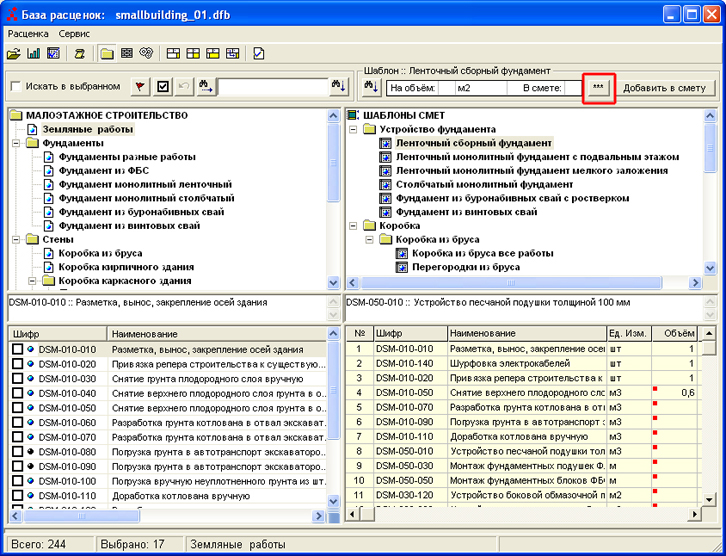Collapse the Фундаменты tree folder
Image resolution: width=726 pixels, height=556 pixels.
(17, 143)
